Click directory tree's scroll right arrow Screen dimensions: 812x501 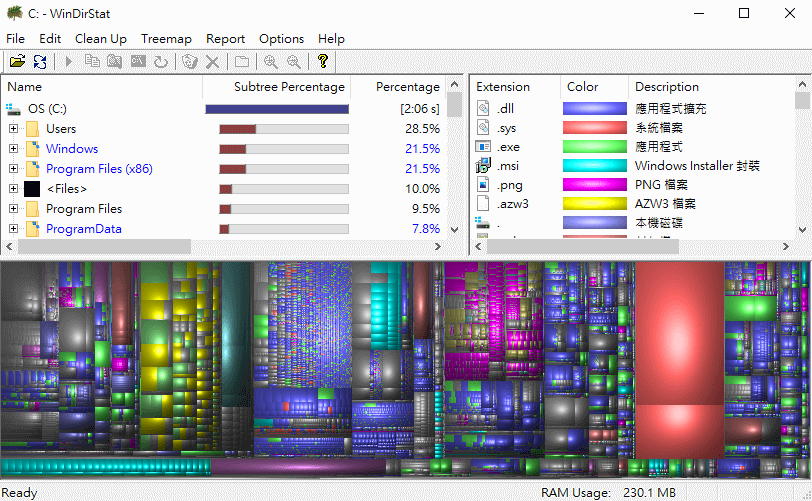438,247
